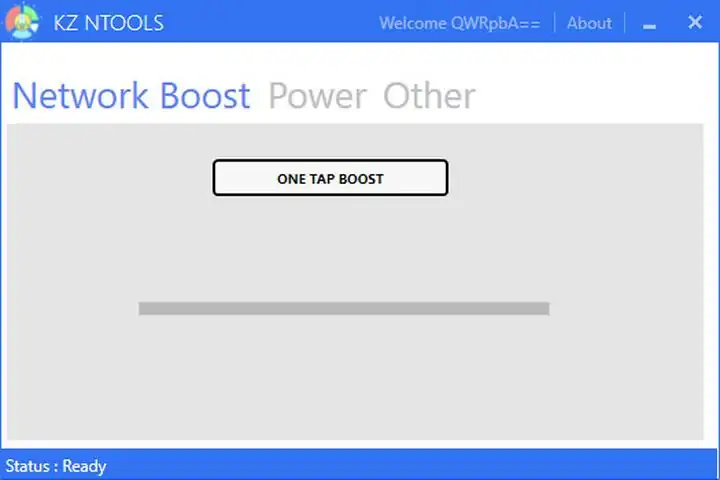Click the empty status bar right of Ready
This screenshot has width=720, height=480.
point(400,466)
